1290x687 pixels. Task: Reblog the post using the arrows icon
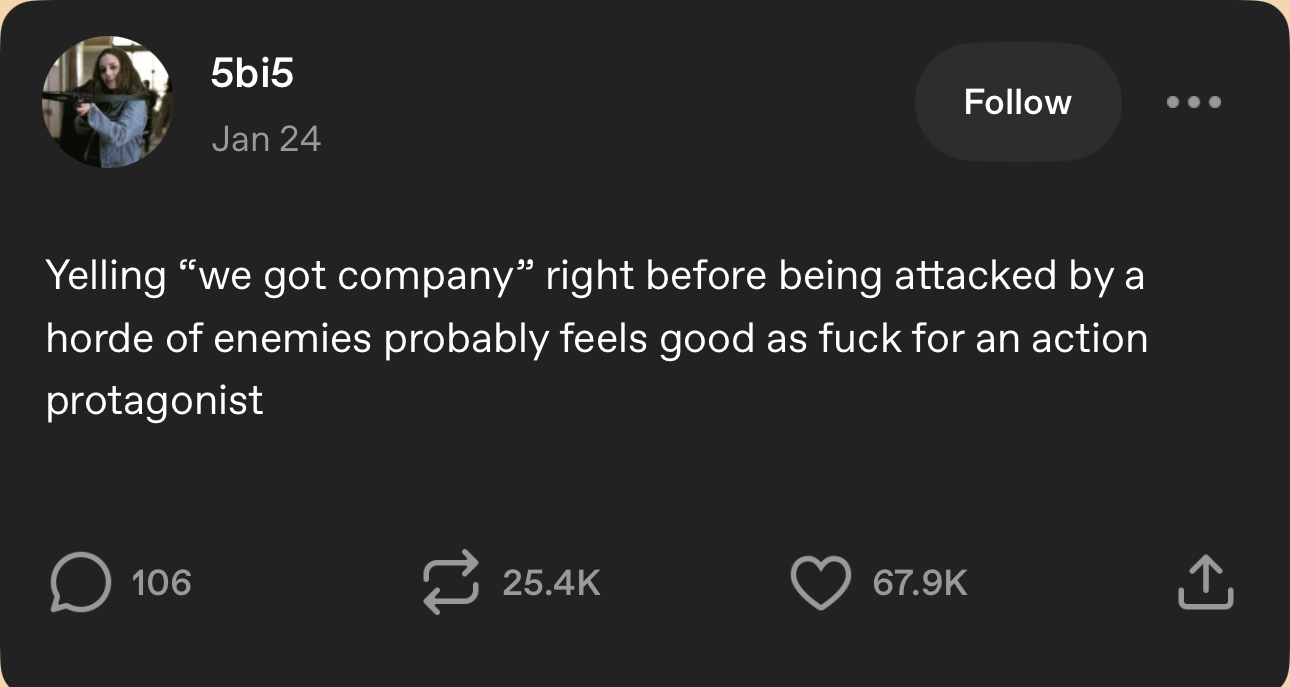coord(452,582)
